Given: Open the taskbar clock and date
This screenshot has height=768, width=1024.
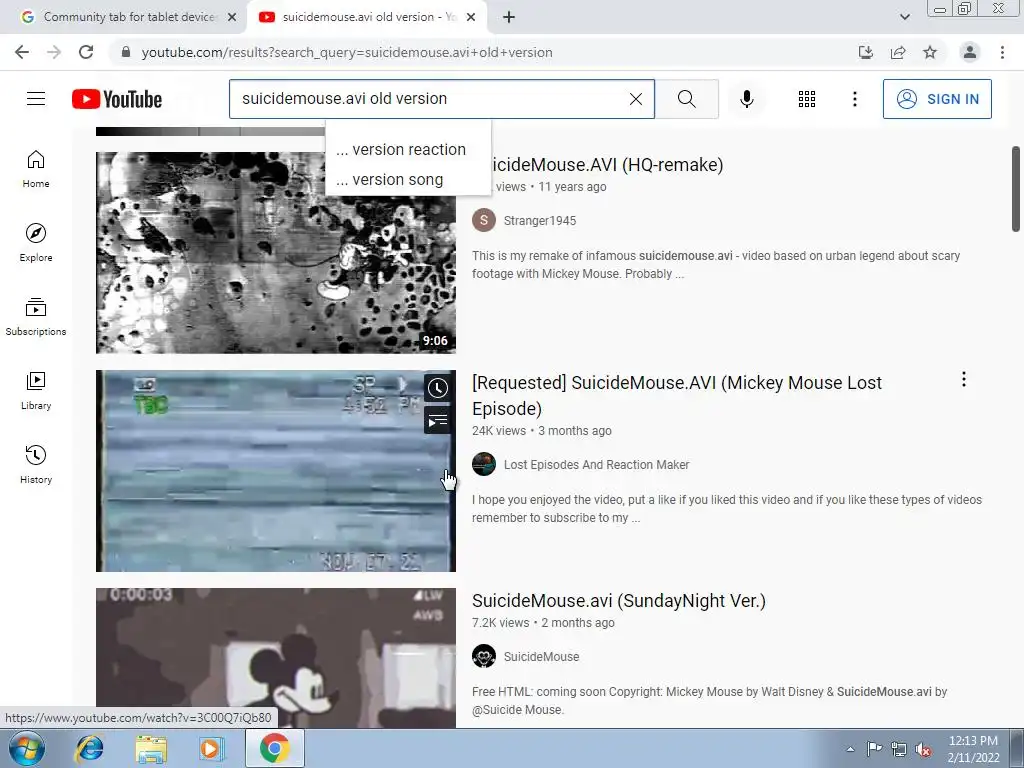Looking at the screenshot, I should point(973,749).
